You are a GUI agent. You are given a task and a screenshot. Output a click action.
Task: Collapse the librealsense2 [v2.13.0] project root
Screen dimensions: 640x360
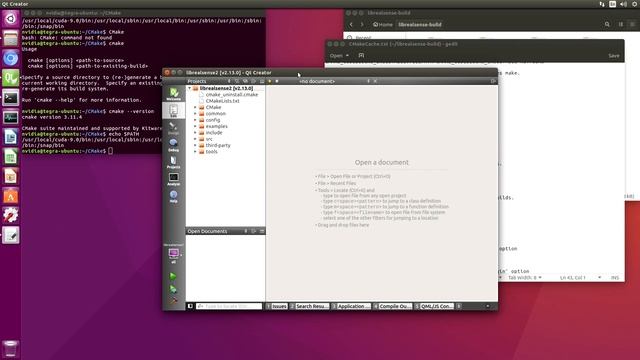click(x=189, y=88)
